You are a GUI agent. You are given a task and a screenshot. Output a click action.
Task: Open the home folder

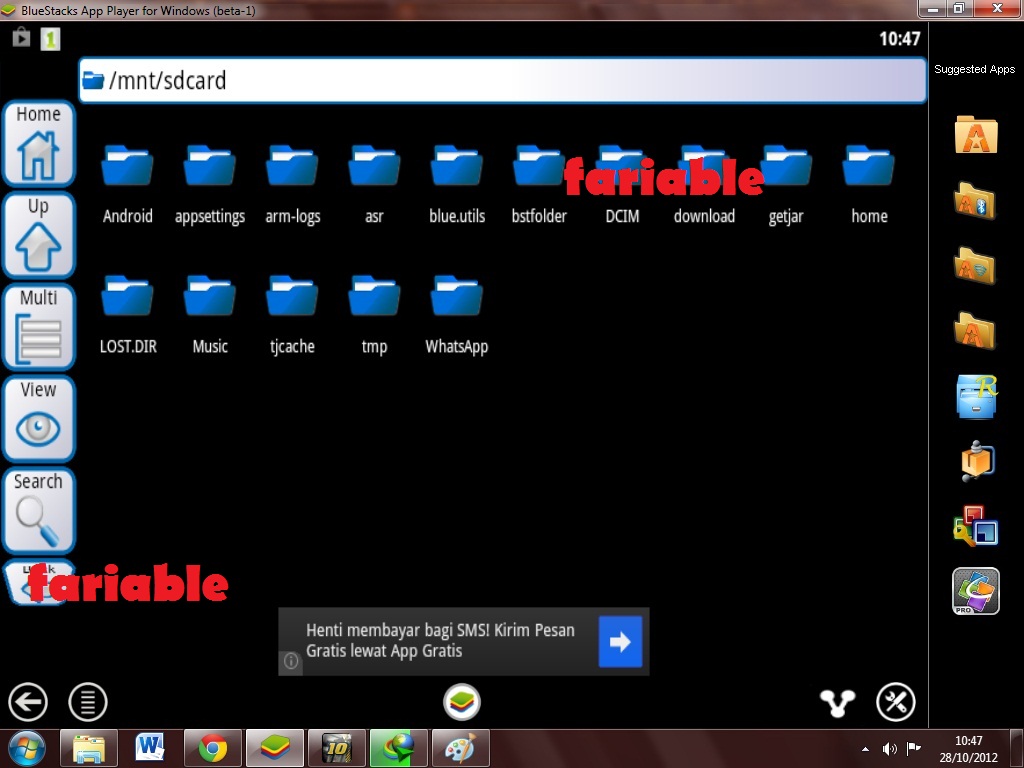pyautogui.click(x=869, y=184)
